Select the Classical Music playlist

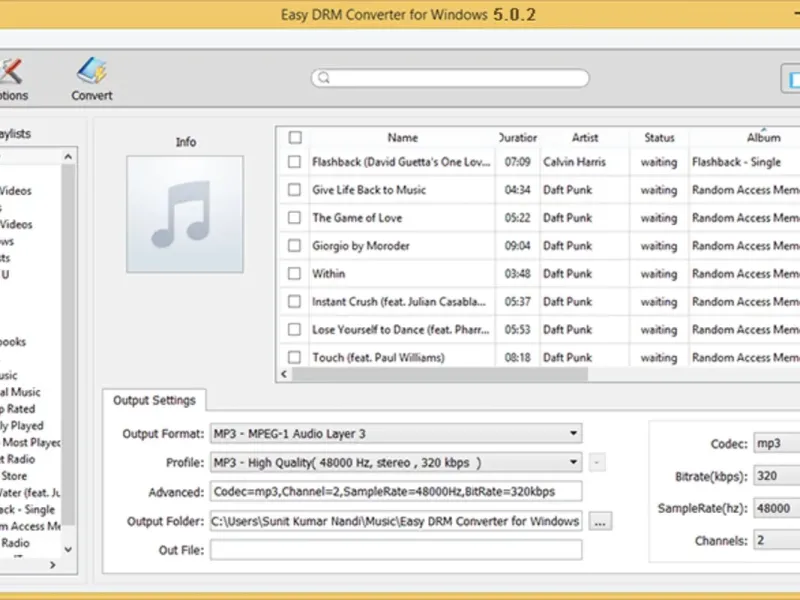pos(20,392)
